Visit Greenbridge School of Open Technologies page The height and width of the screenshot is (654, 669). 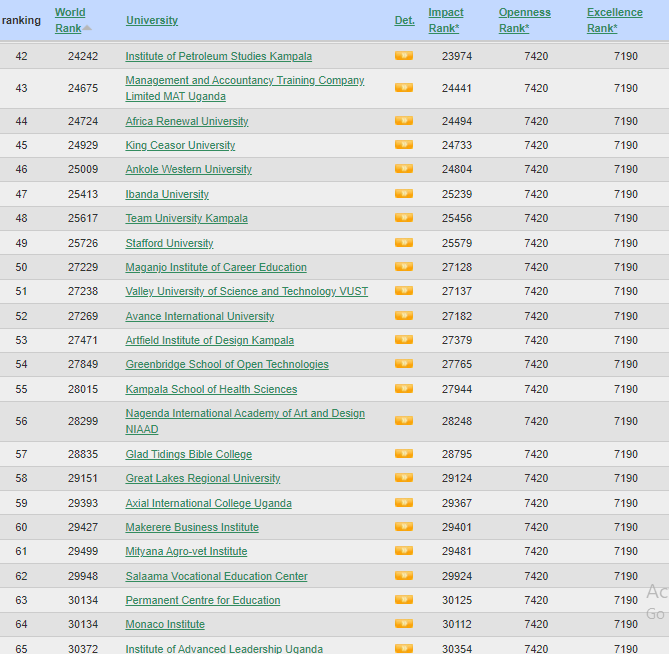pos(227,364)
